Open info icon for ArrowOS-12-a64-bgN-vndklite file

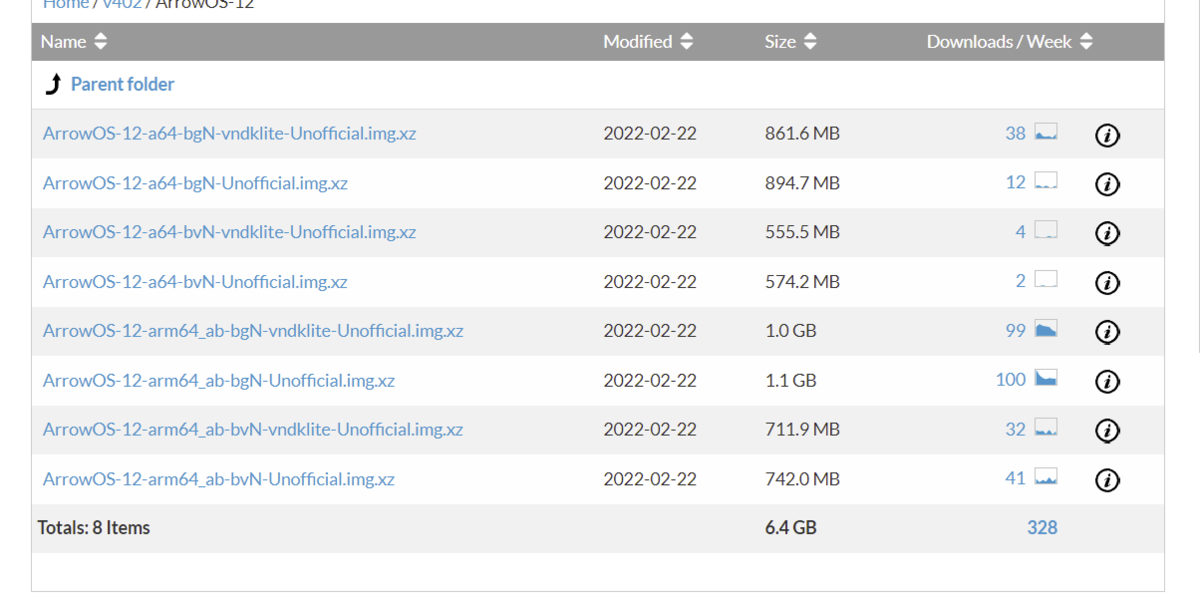click(1107, 134)
